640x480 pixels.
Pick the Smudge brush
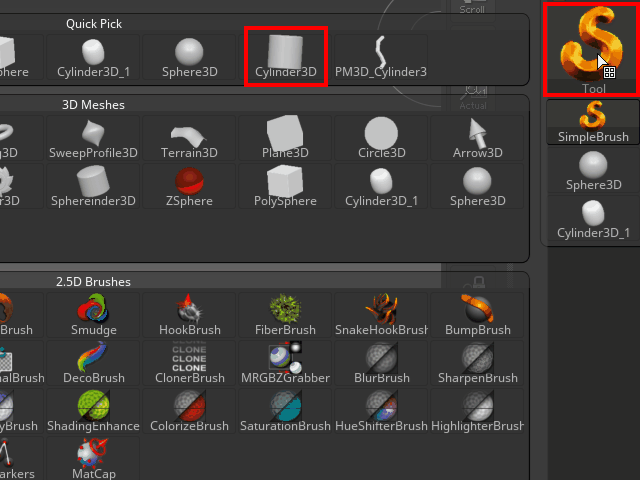pyautogui.click(x=93, y=315)
